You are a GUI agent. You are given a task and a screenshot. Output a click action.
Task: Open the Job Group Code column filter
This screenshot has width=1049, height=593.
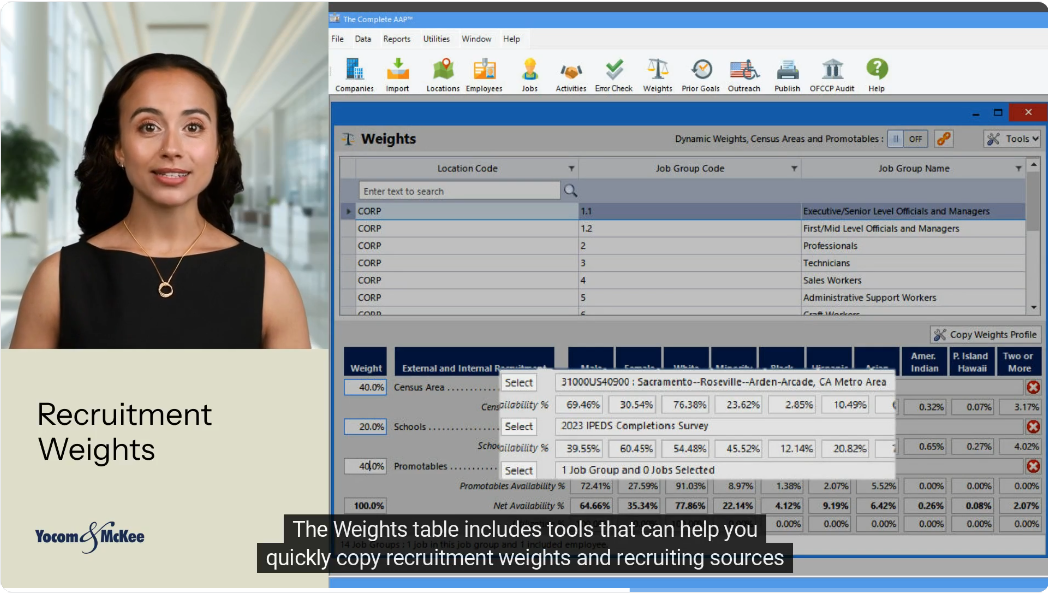coord(794,169)
